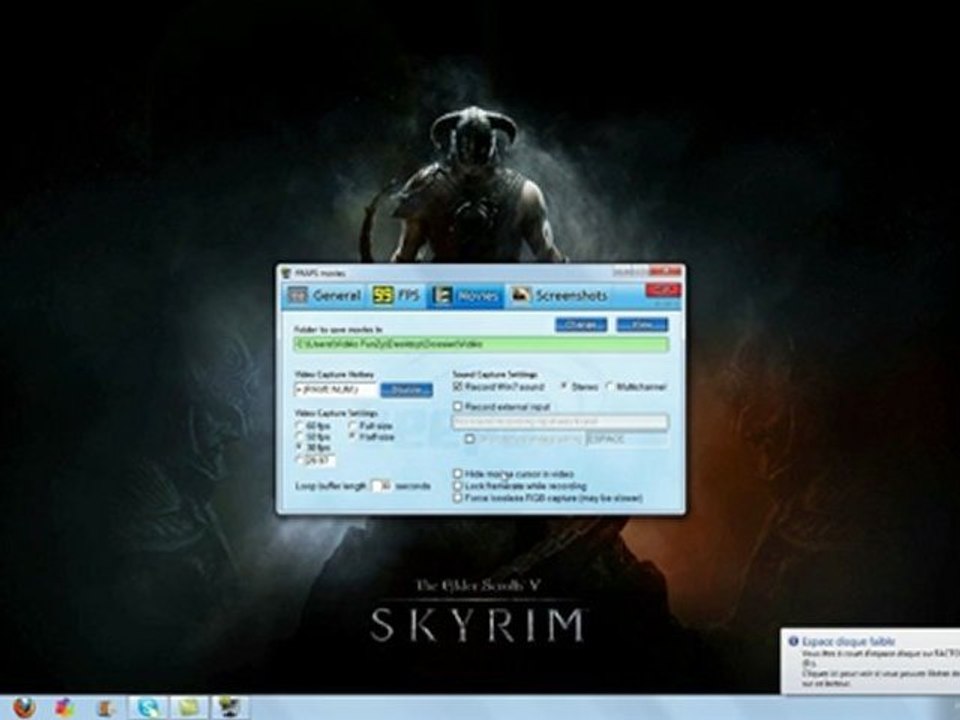
Task: Open Skype from the taskbar
Action: (x=148, y=708)
